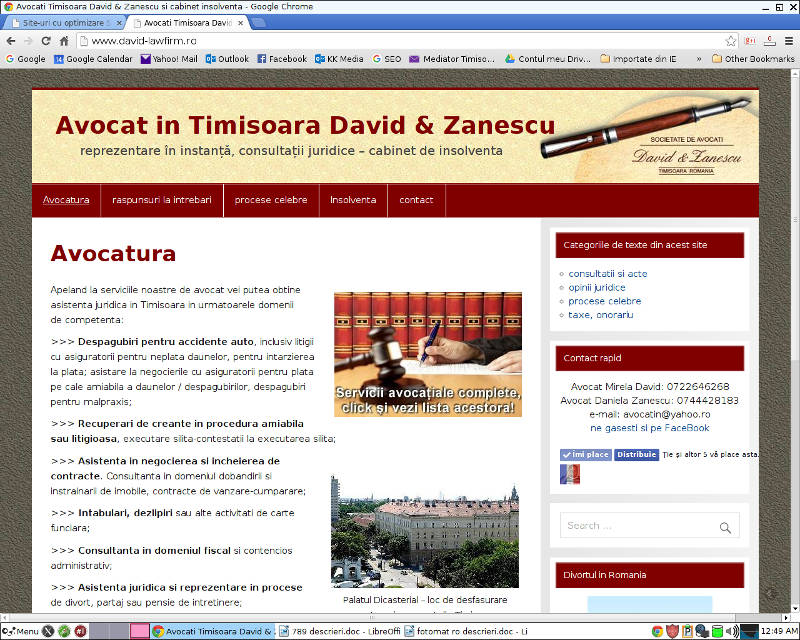800x640 pixels.
Task: Open the Yahoo! Mail bookmark
Action: point(169,59)
